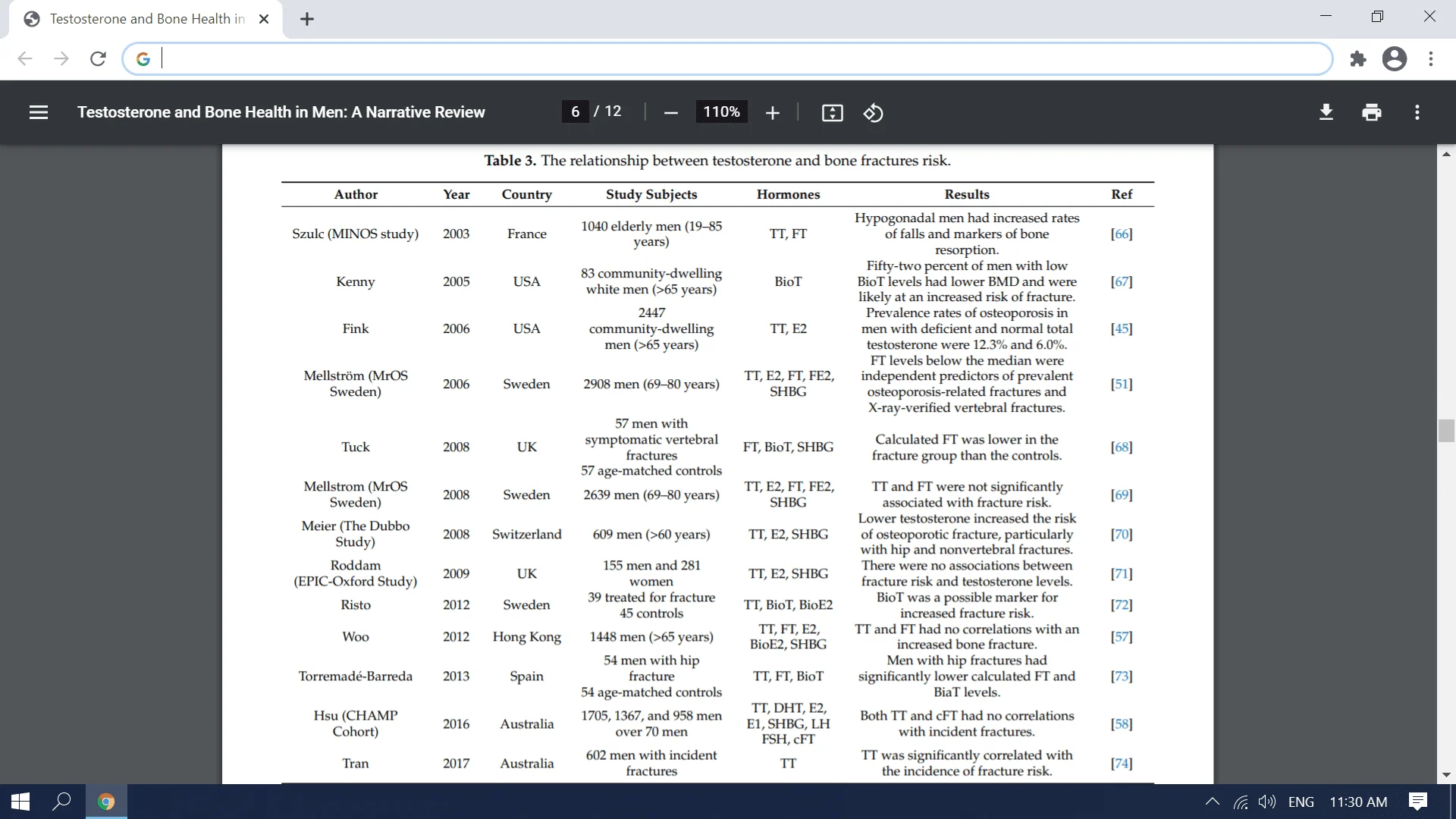The image size is (1456, 819).
Task: Click the Tran author cell
Action: tap(355, 763)
